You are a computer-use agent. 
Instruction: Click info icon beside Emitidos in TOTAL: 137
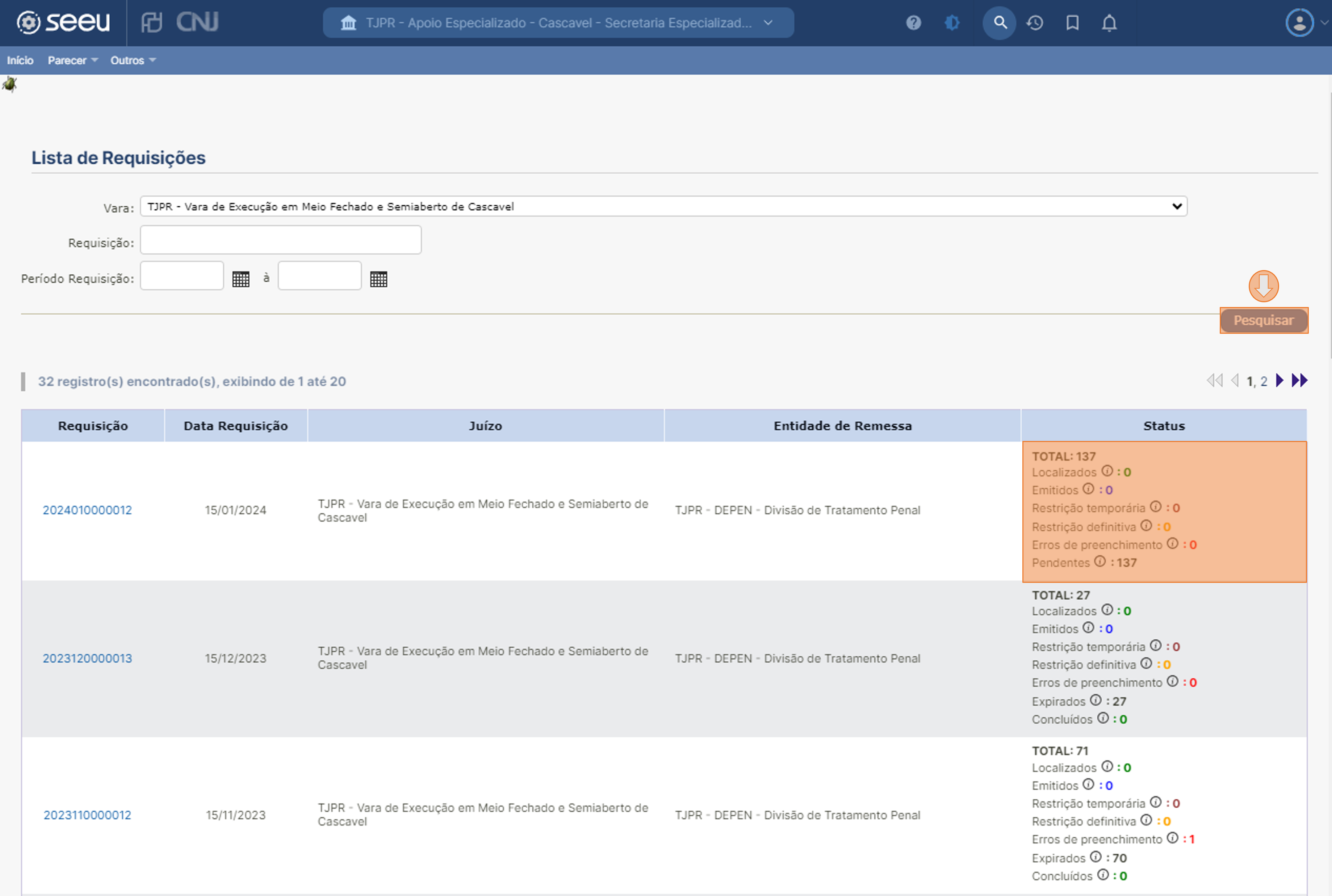point(1089,489)
